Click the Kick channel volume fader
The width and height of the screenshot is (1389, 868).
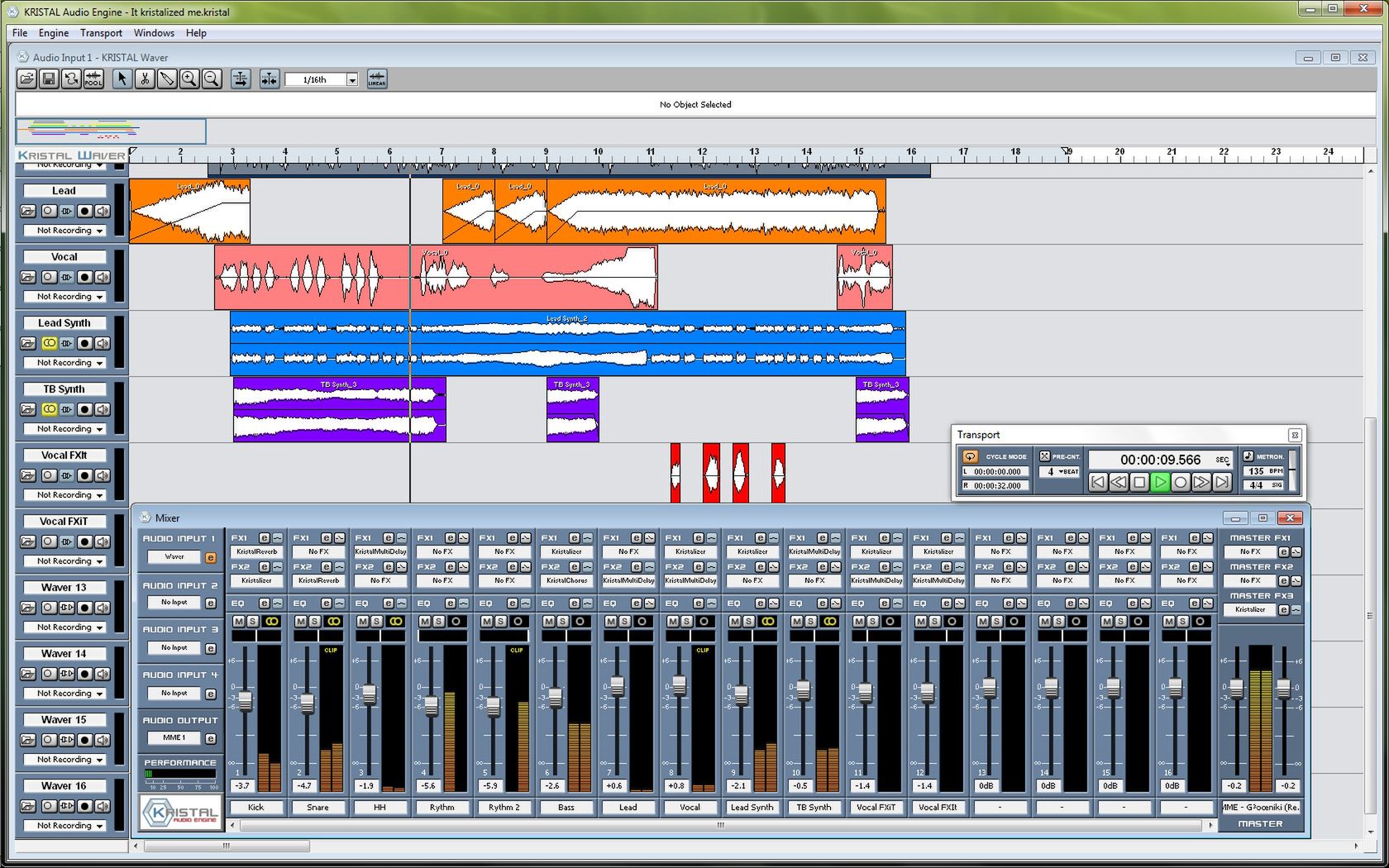pos(245,700)
